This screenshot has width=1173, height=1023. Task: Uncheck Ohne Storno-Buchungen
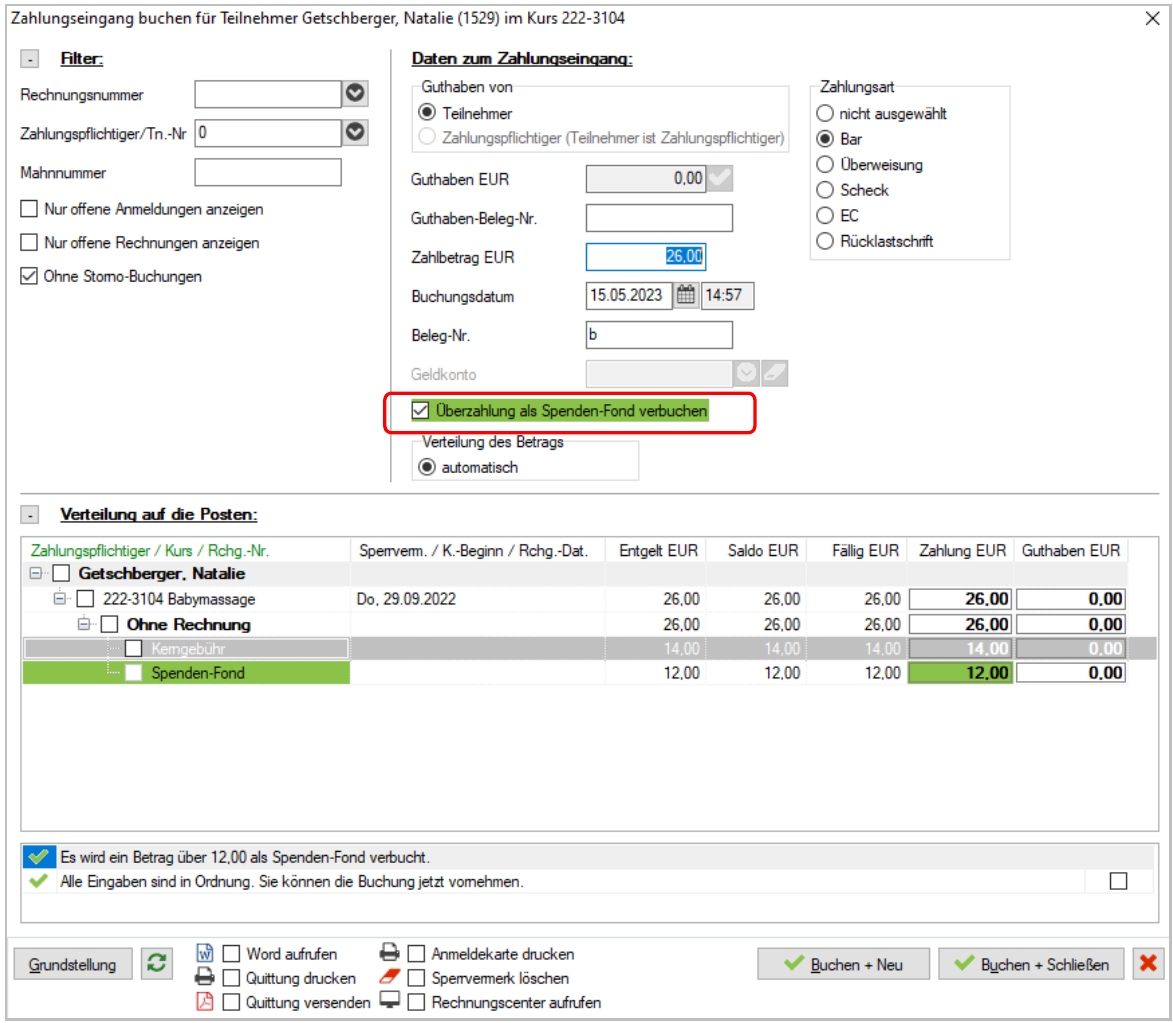coord(29,276)
